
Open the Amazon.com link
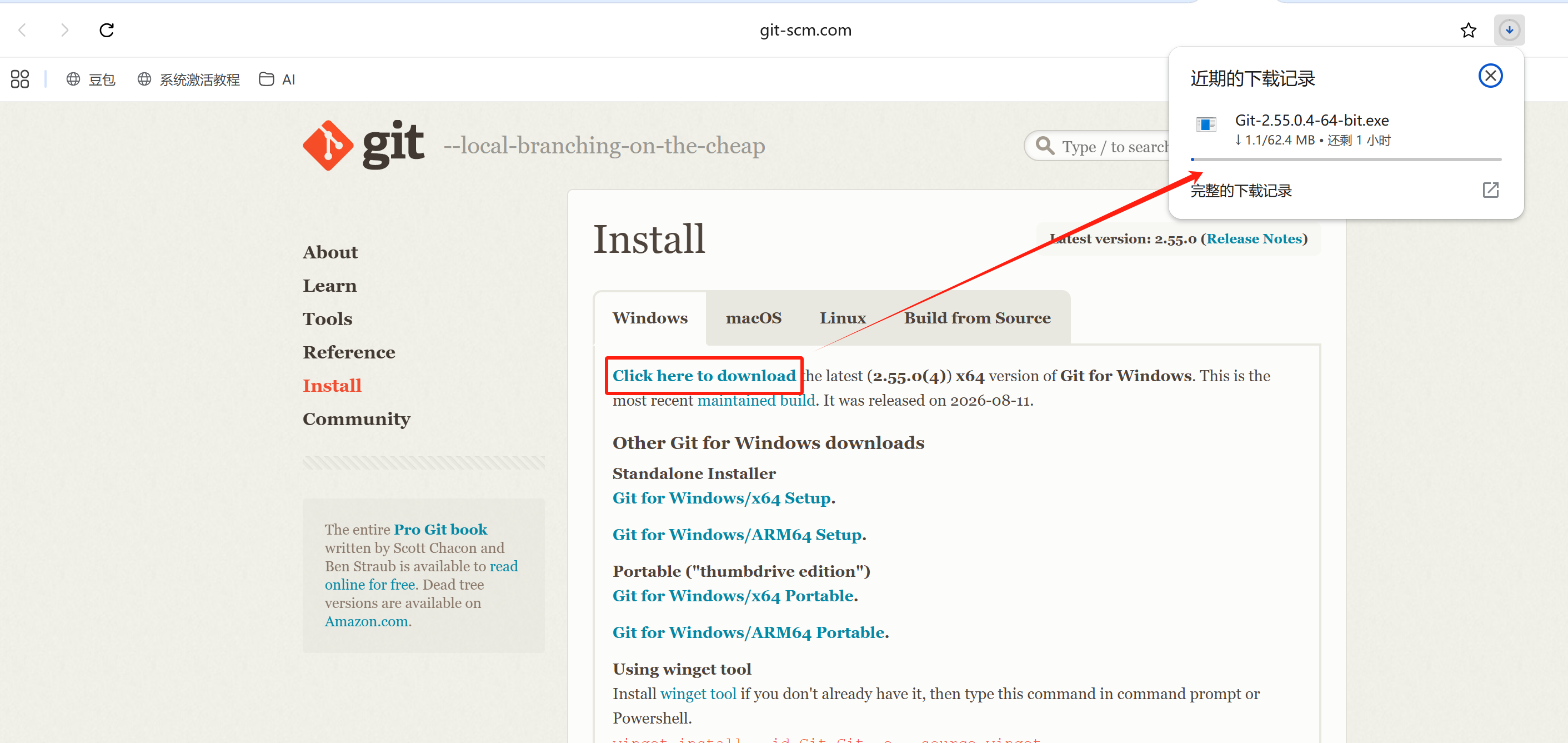coord(367,621)
